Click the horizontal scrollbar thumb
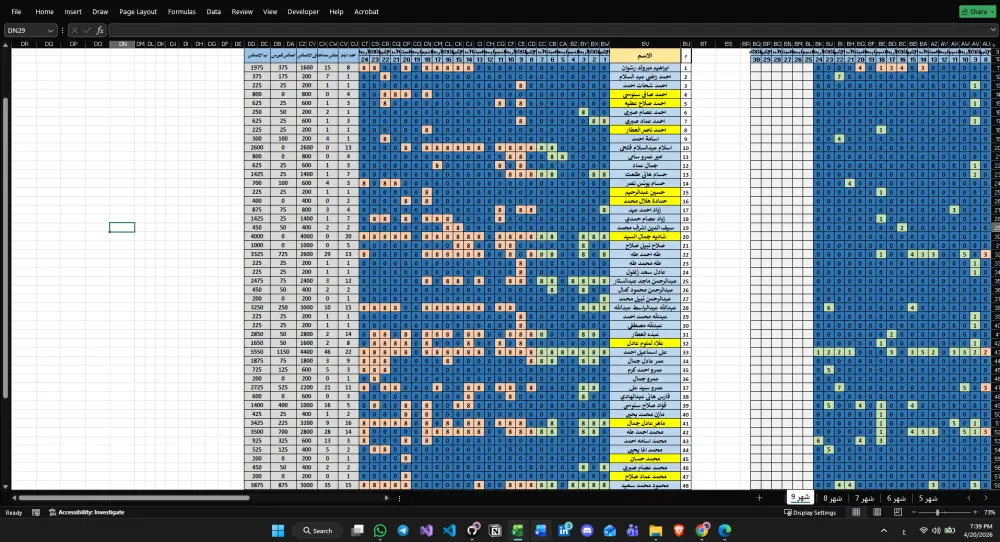This screenshot has width=1000, height=542. pyautogui.click(x=134, y=498)
